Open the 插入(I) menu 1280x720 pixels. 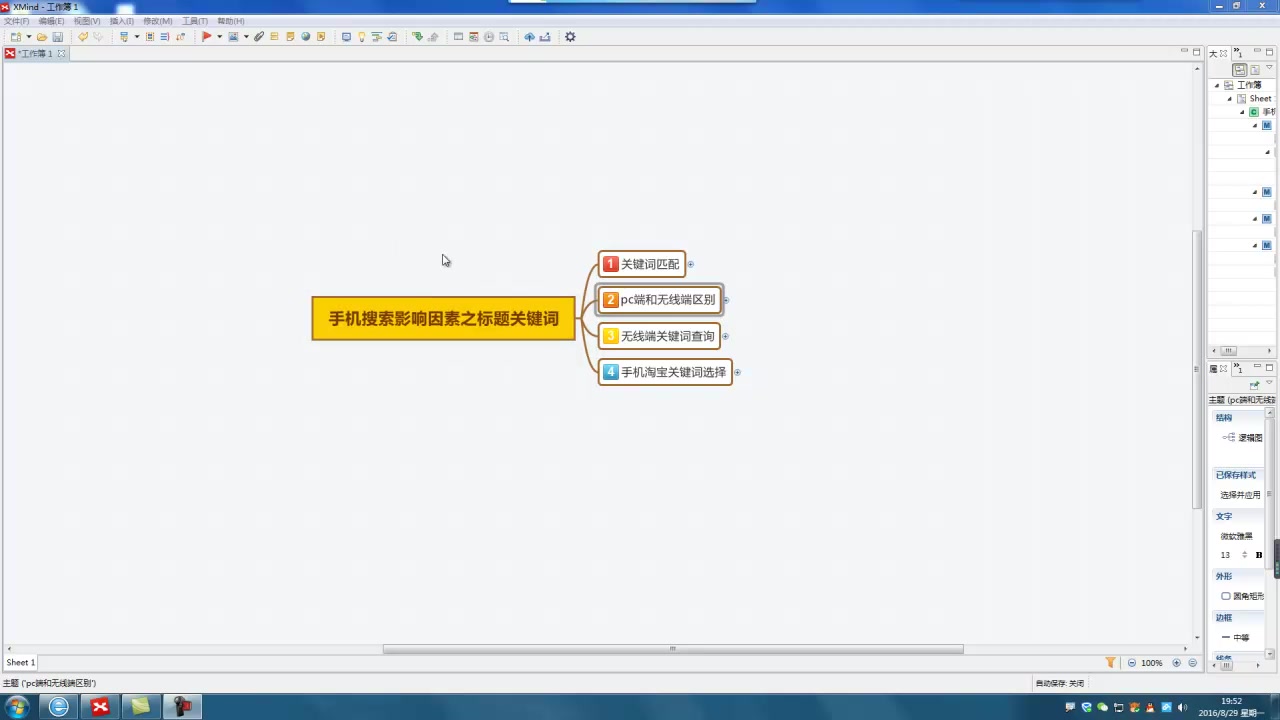(122, 21)
